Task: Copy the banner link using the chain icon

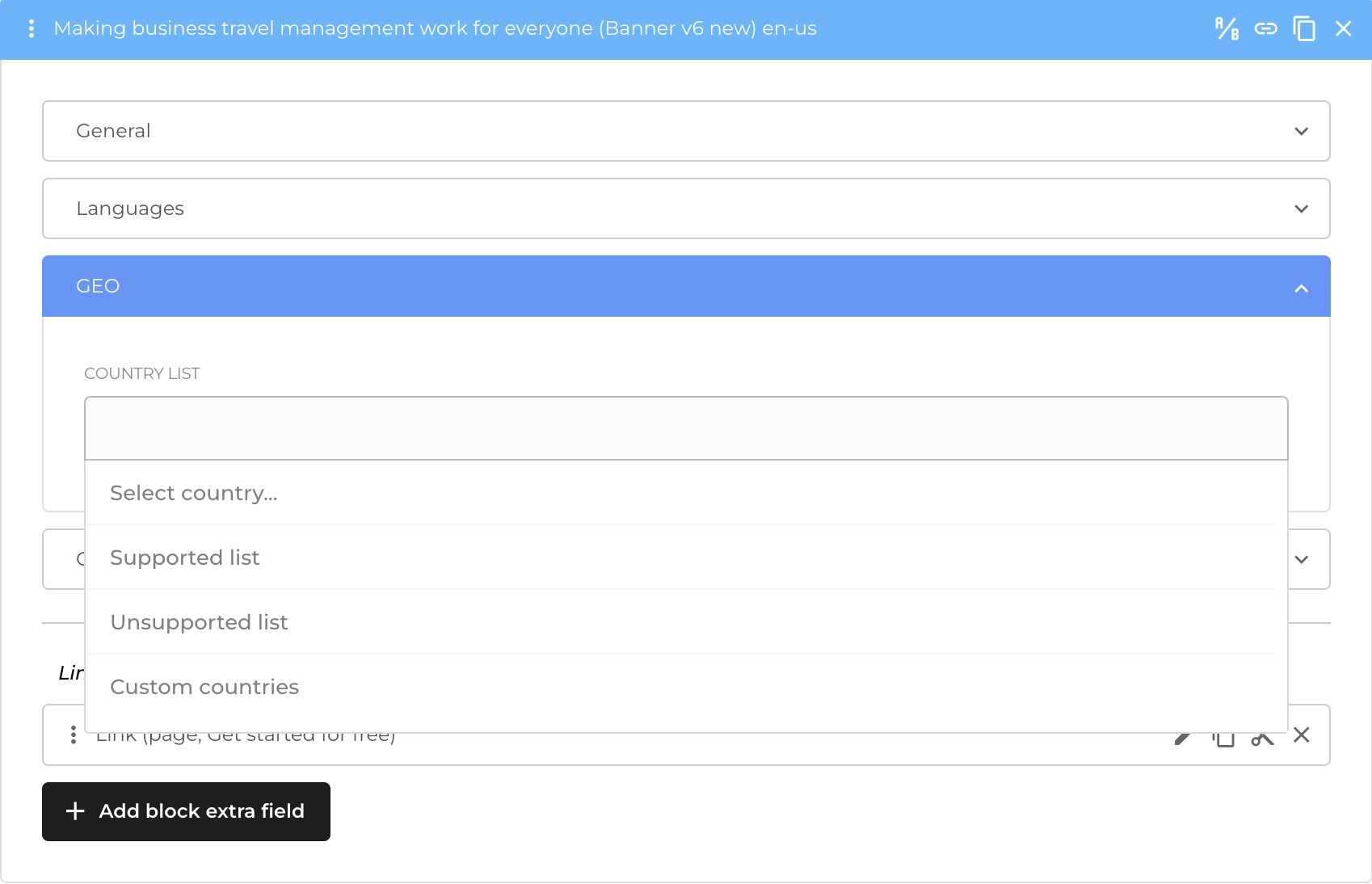Action: coord(1265,29)
